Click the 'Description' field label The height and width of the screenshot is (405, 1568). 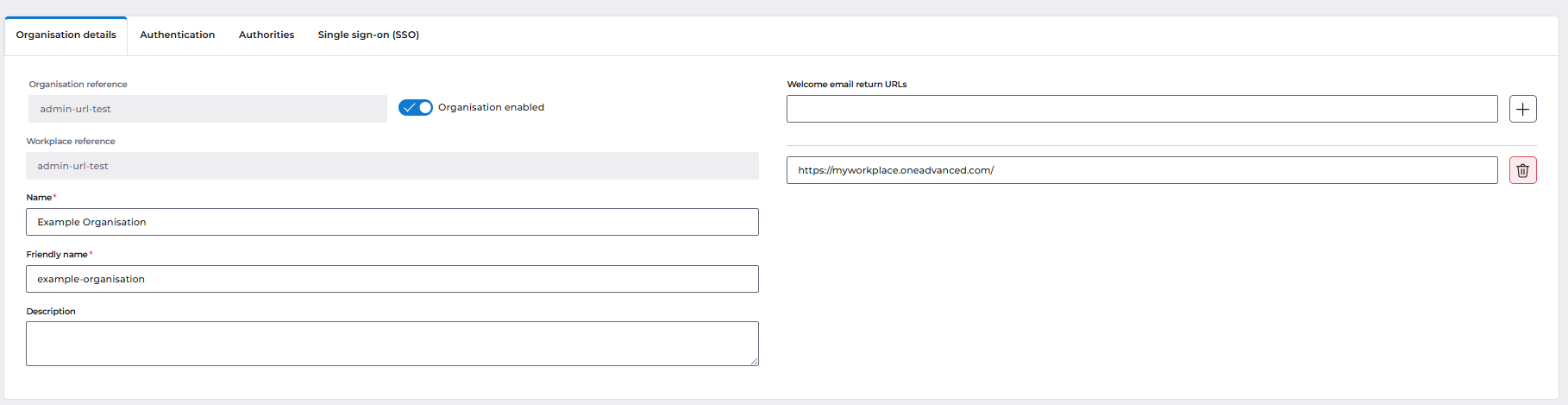pyautogui.click(x=51, y=311)
